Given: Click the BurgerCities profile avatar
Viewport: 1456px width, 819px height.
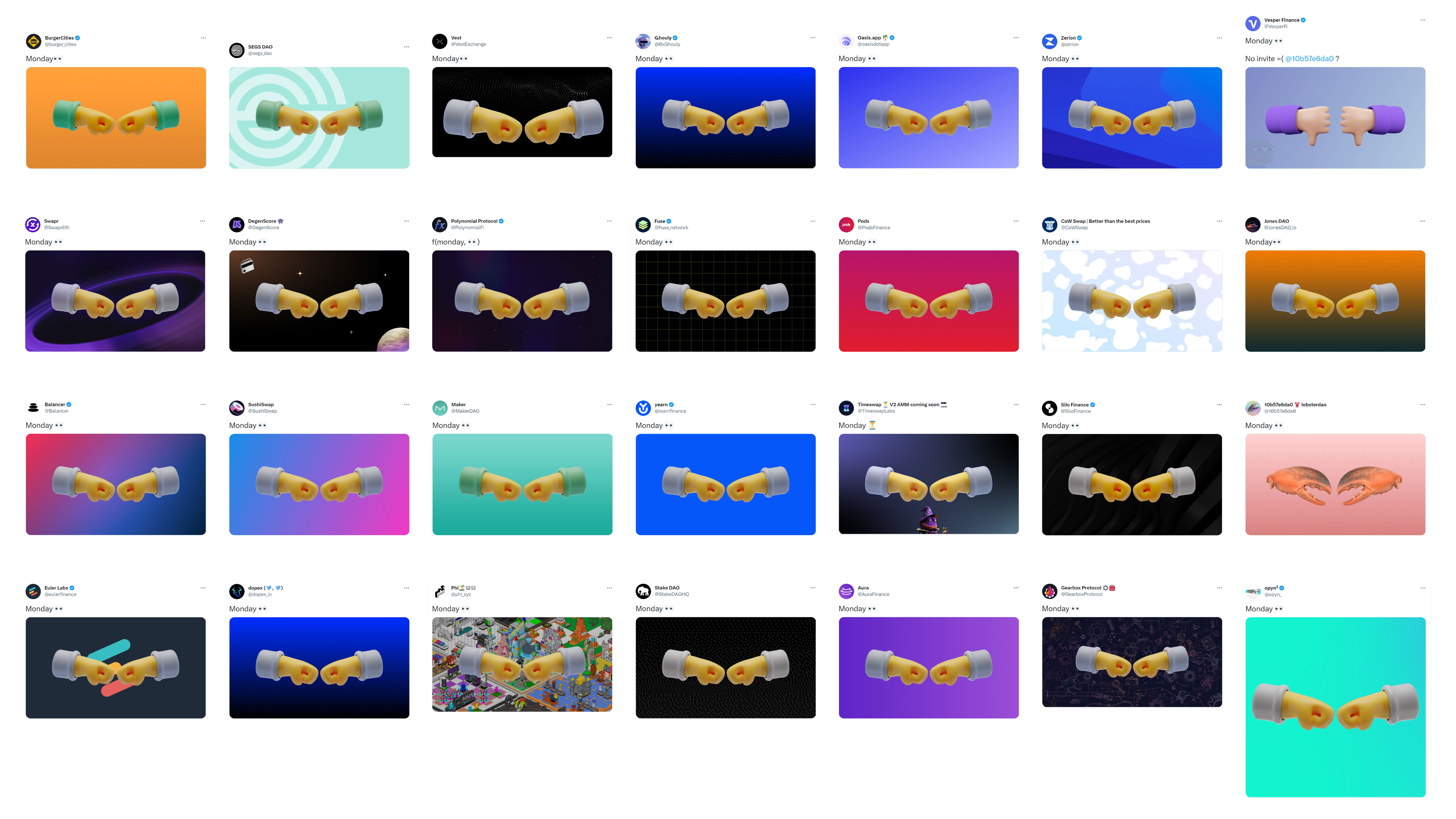Looking at the screenshot, I should click(33, 41).
